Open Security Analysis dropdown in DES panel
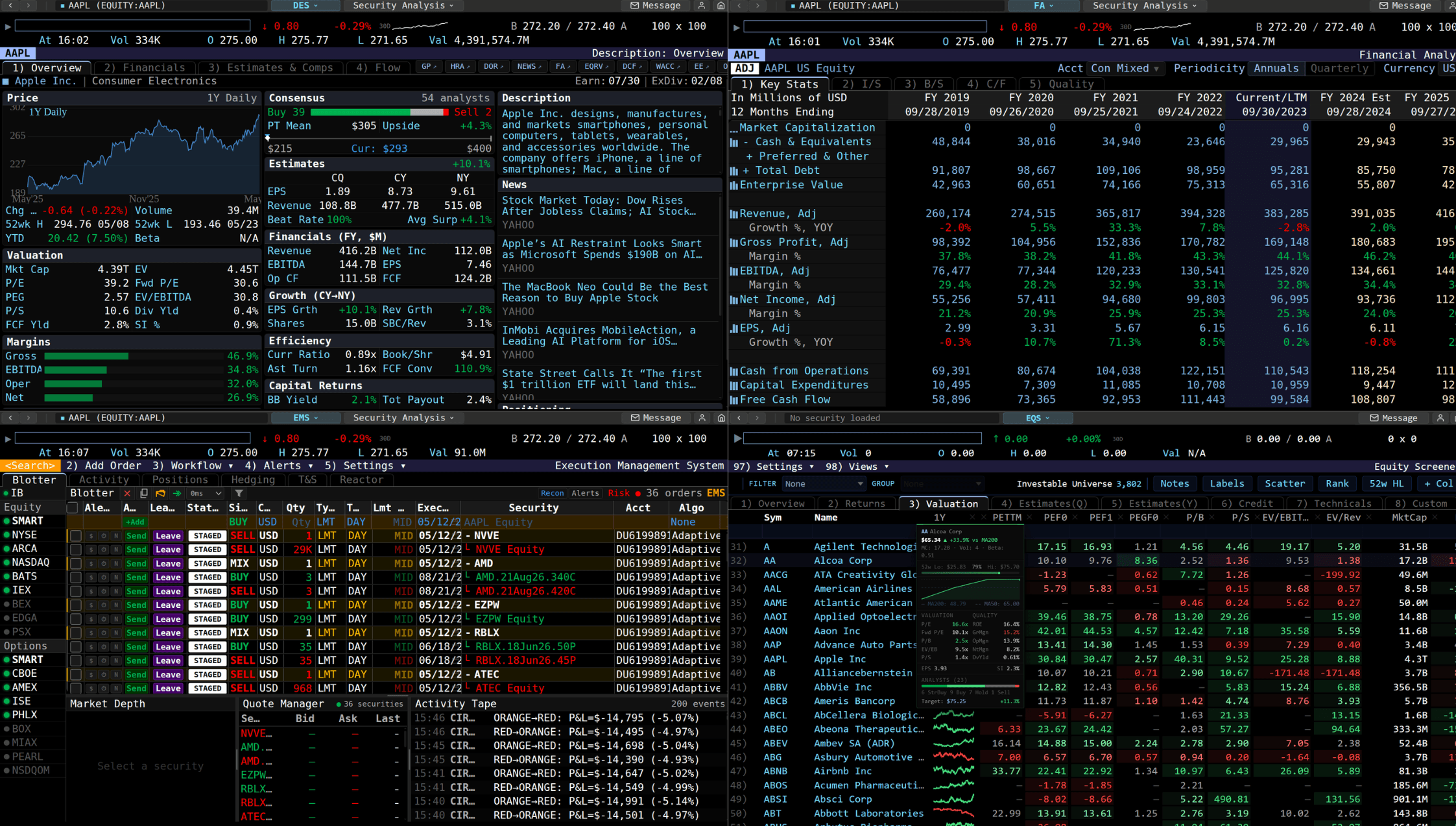Viewport: 1456px width, 826px height. [x=403, y=5]
